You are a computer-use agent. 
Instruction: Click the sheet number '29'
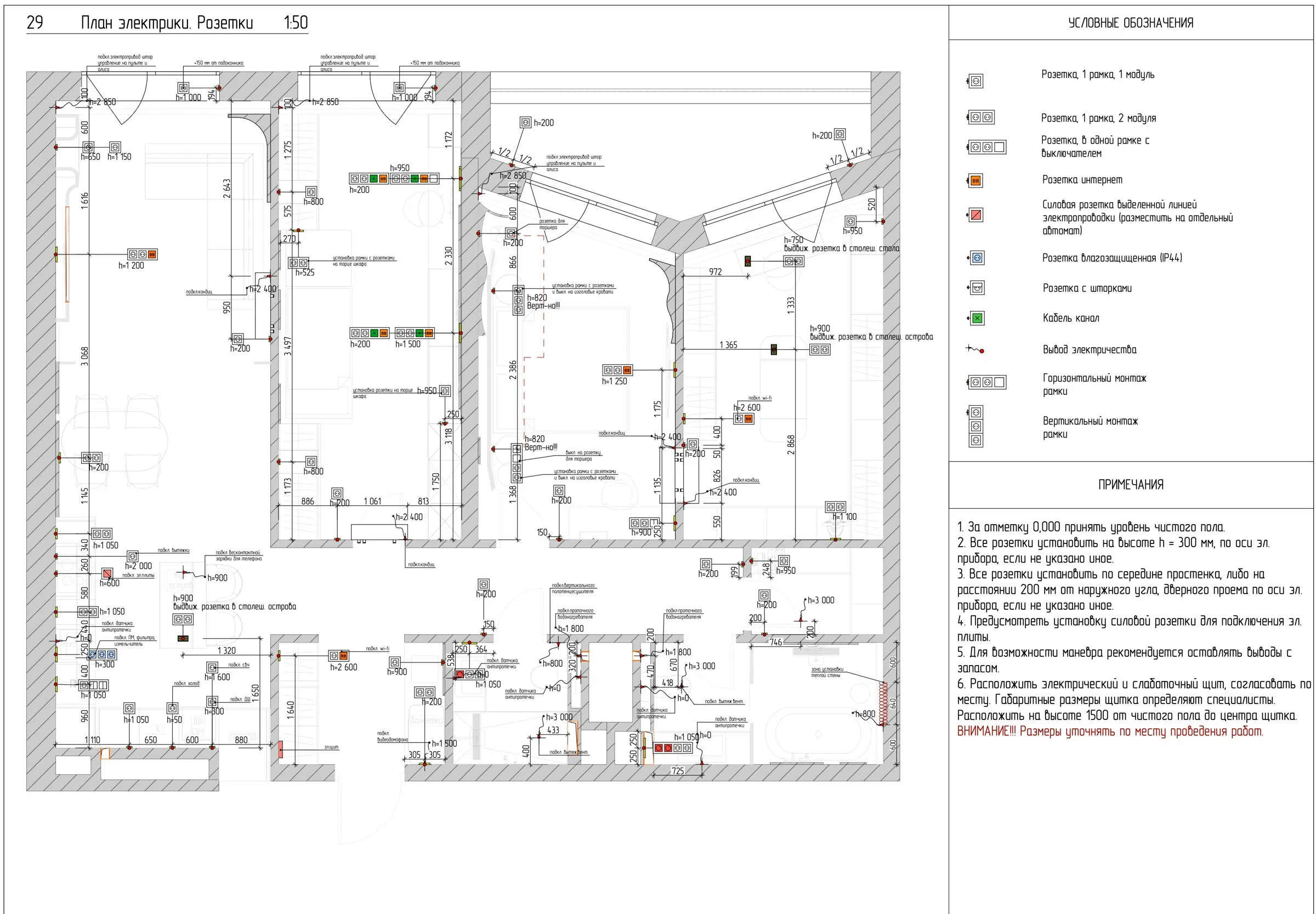[x=35, y=22]
